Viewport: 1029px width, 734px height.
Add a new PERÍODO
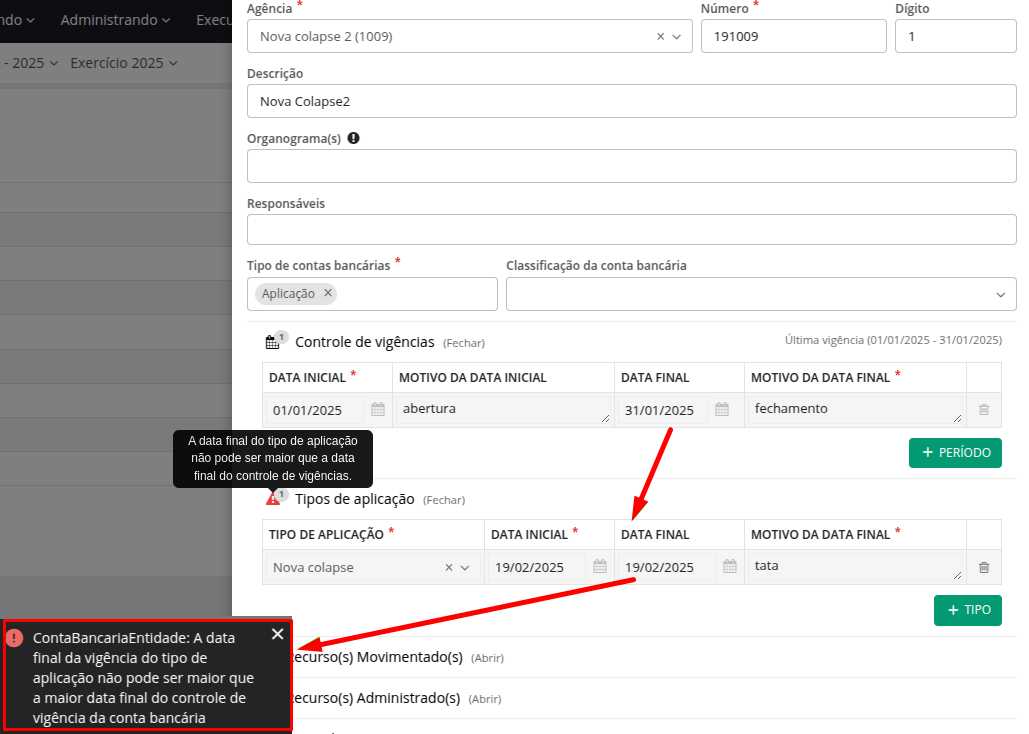pyautogui.click(x=955, y=453)
